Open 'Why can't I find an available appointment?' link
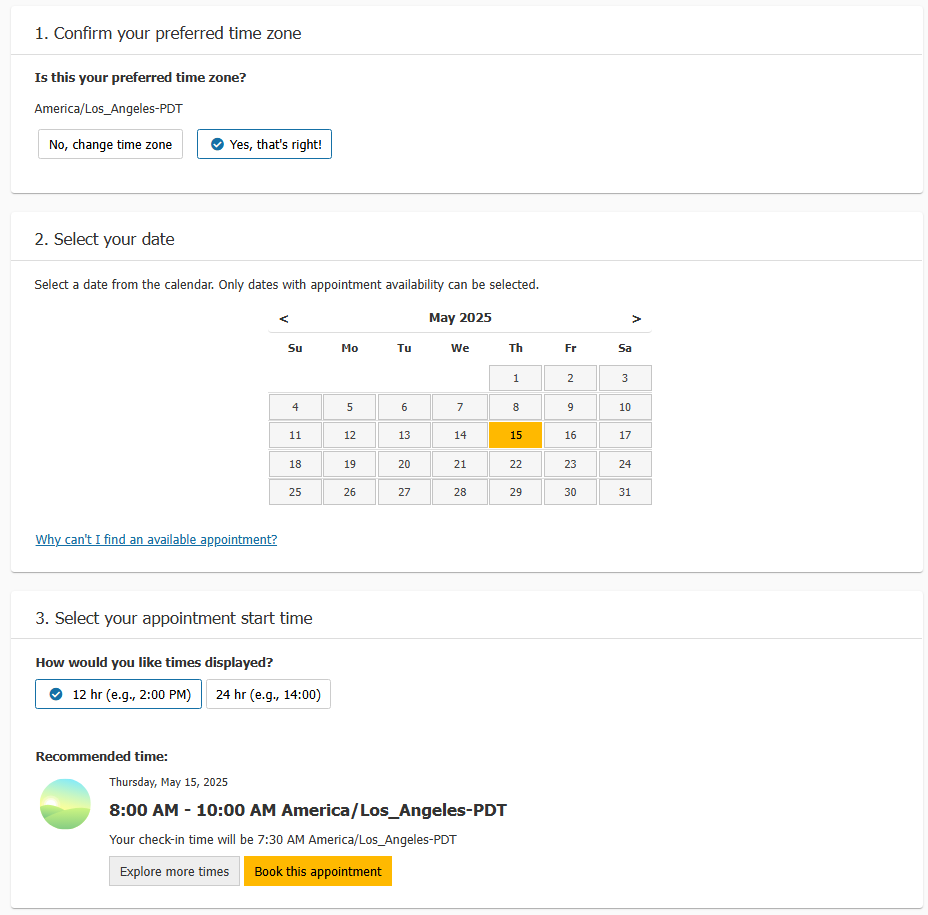928x915 pixels. [156, 540]
